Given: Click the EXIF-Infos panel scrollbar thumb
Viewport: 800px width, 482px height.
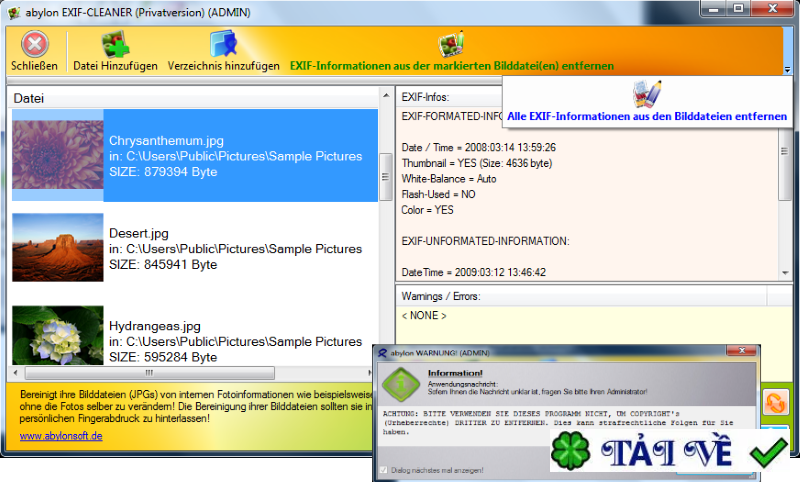Looking at the screenshot, I should pyautogui.click(x=785, y=163).
